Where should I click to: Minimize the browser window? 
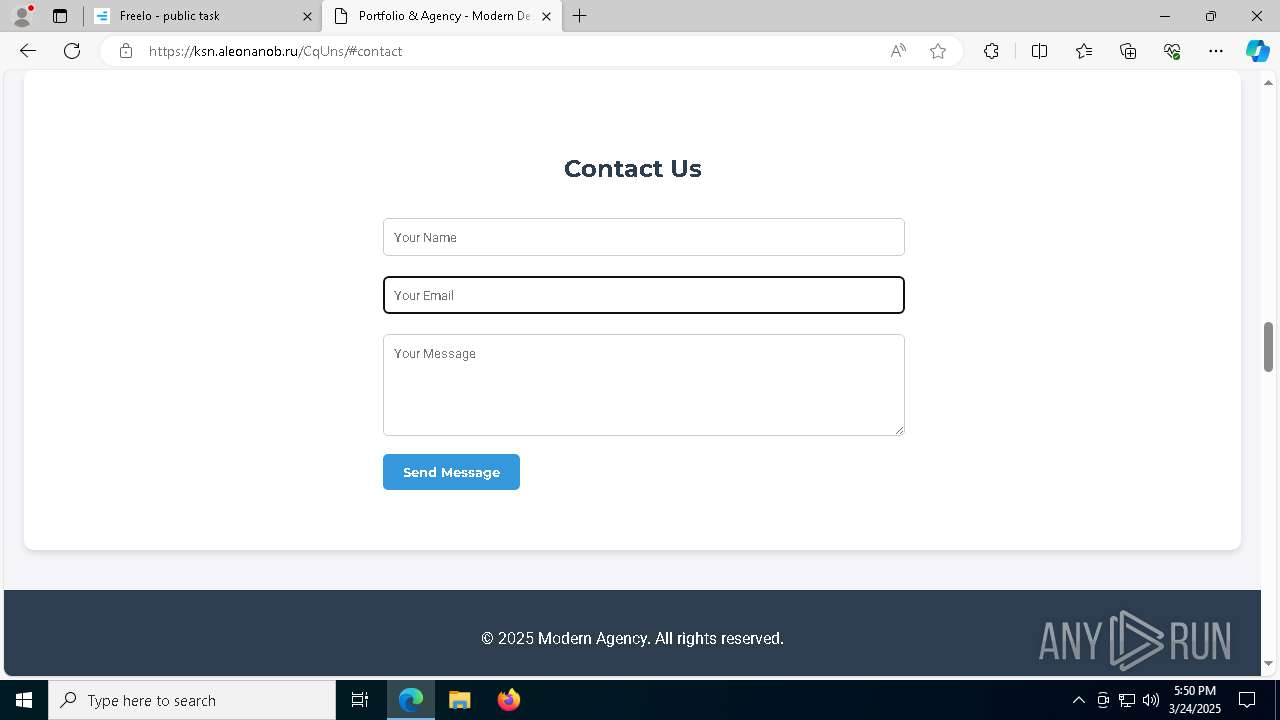(x=1165, y=16)
